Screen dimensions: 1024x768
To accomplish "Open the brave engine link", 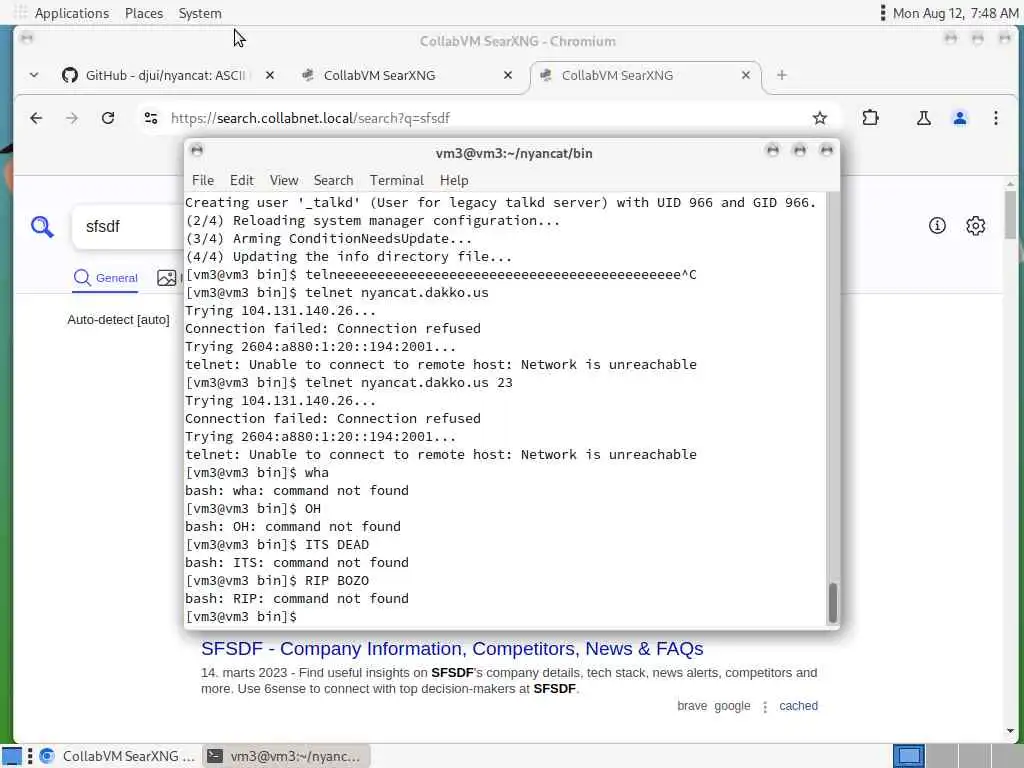I will [692, 706].
